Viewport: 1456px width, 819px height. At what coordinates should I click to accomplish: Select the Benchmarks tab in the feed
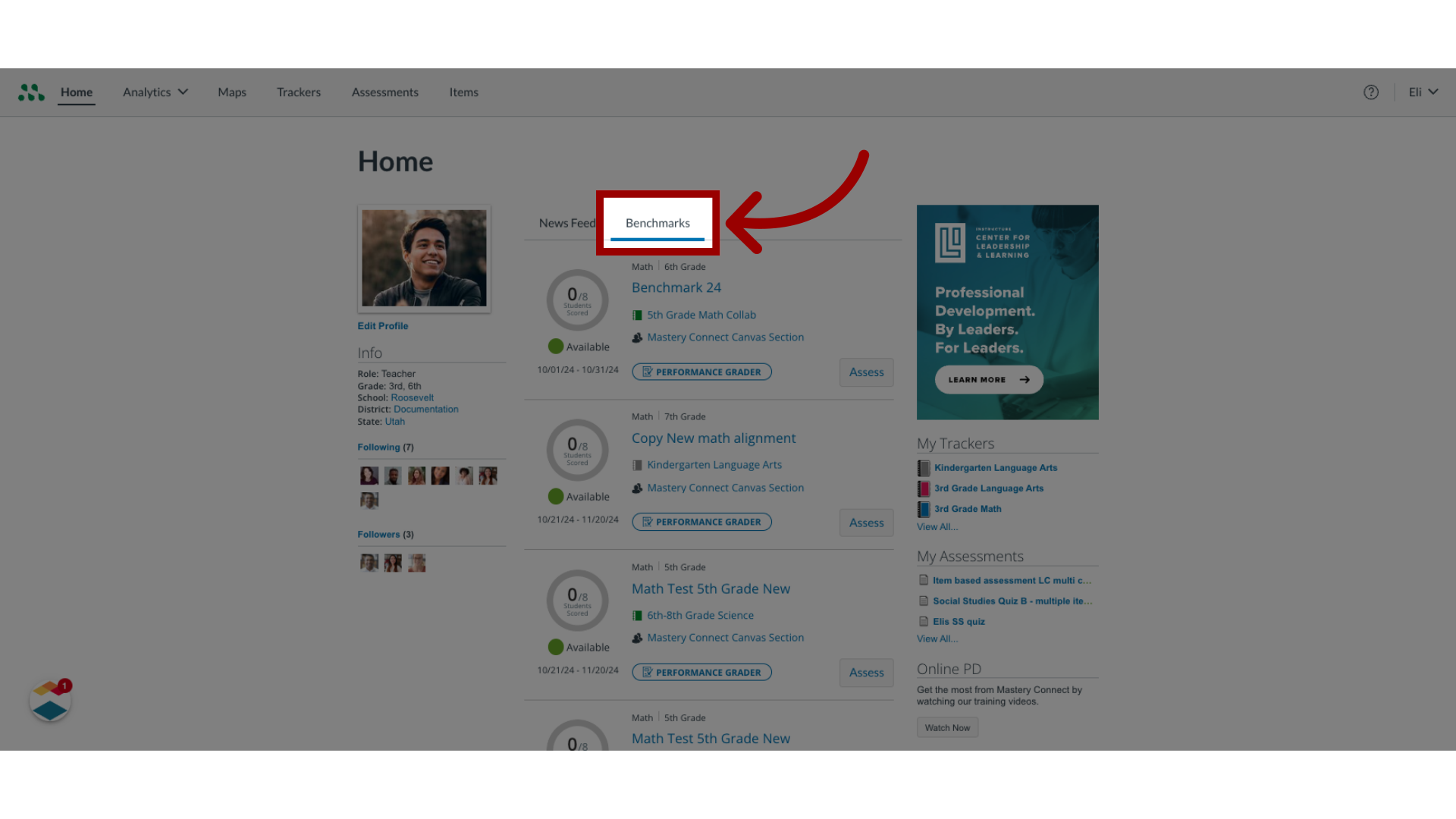click(x=657, y=222)
